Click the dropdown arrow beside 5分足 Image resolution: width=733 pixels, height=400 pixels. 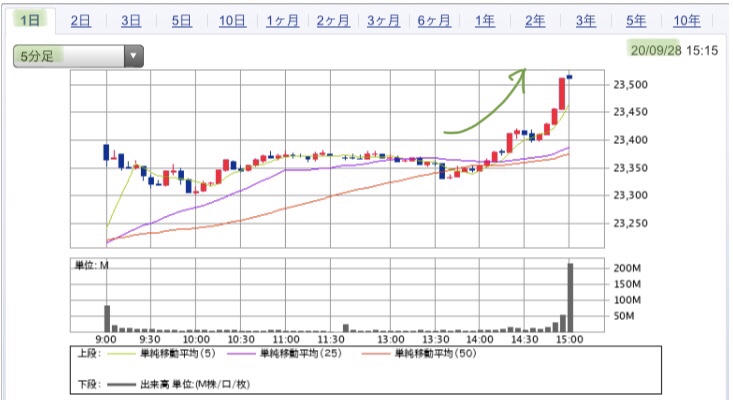(x=134, y=56)
